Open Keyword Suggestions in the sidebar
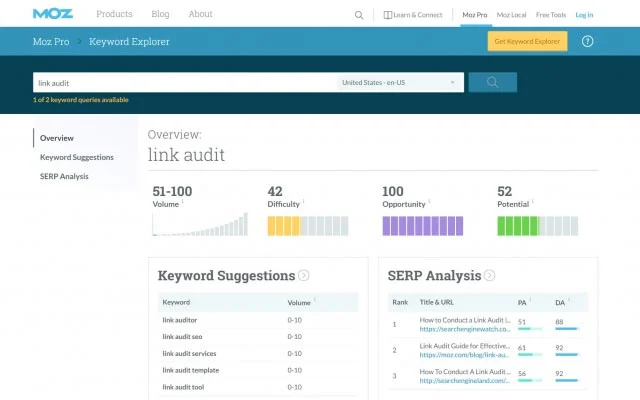This screenshot has width=640, height=400. 77,157
